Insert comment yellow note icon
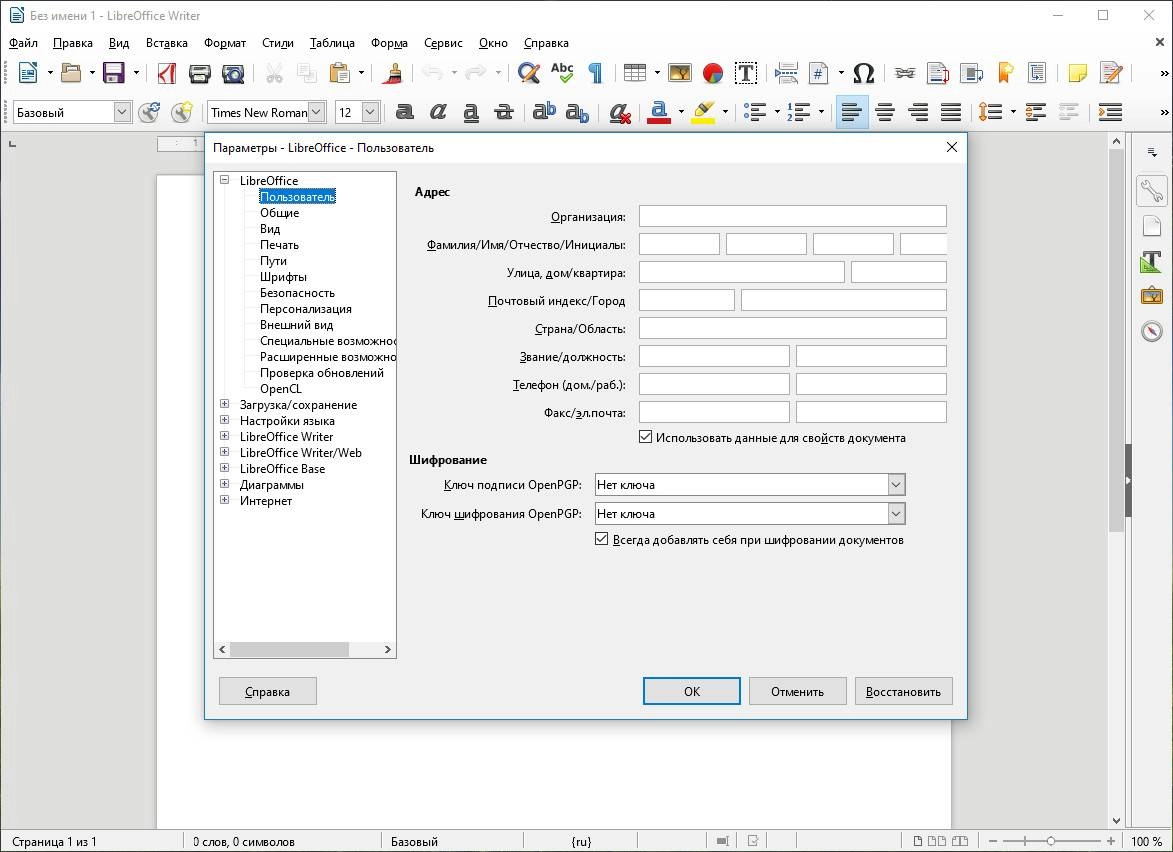The width and height of the screenshot is (1173, 852). pos(1077,73)
